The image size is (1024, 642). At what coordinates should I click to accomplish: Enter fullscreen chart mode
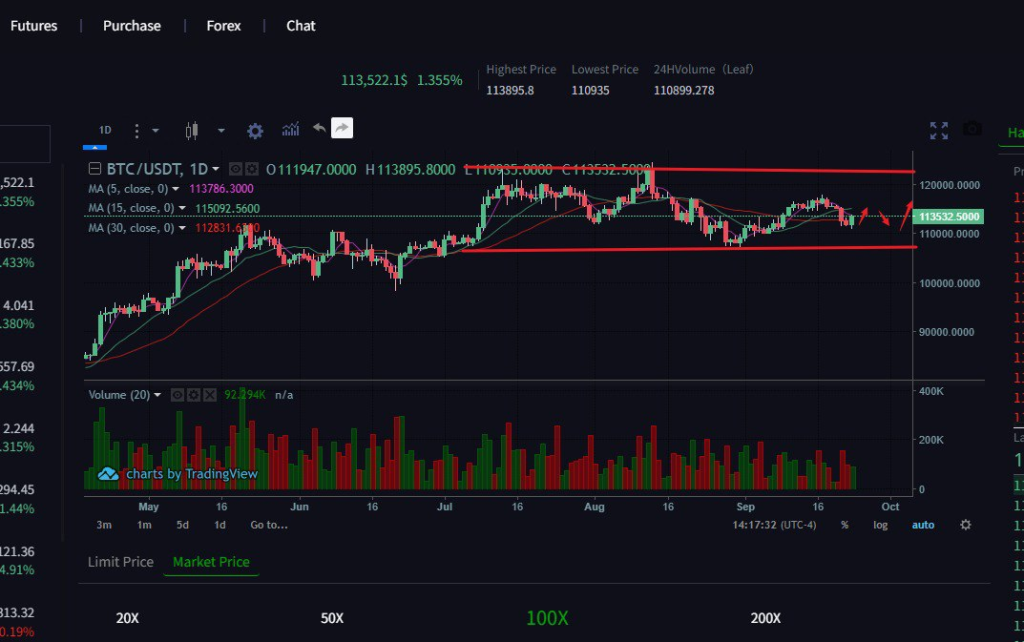[938, 130]
